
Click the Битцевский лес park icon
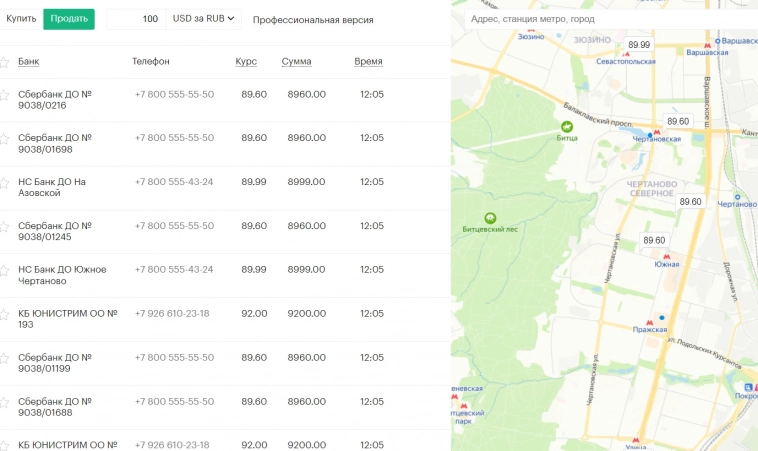(490, 218)
